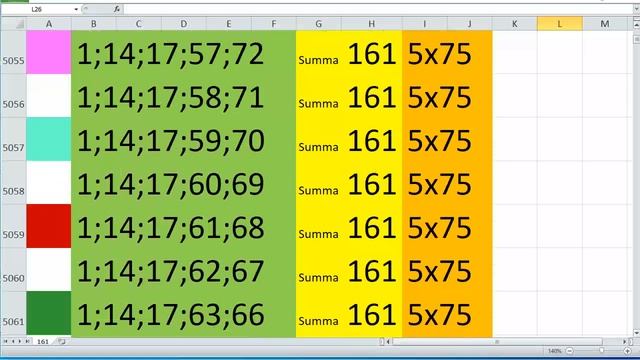Select column H header
This screenshot has height=360, width=640.
tap(371, 24)
